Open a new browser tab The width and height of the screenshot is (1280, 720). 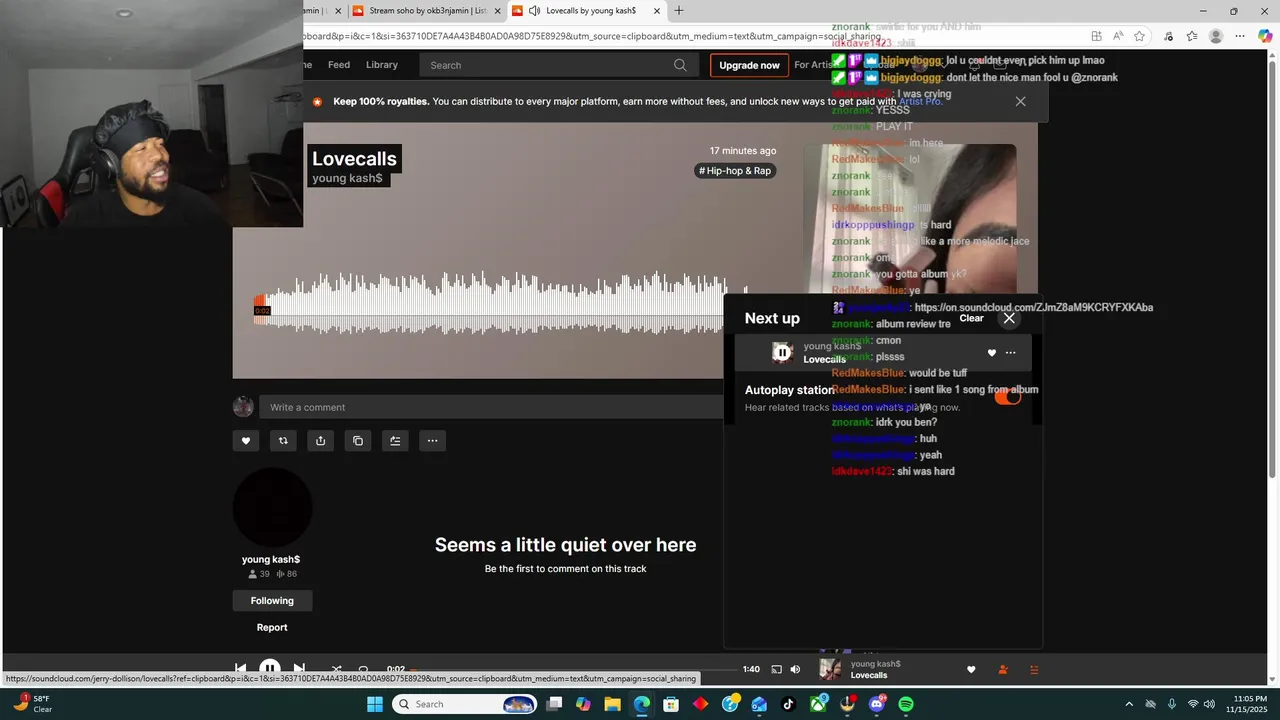point(679,11)
